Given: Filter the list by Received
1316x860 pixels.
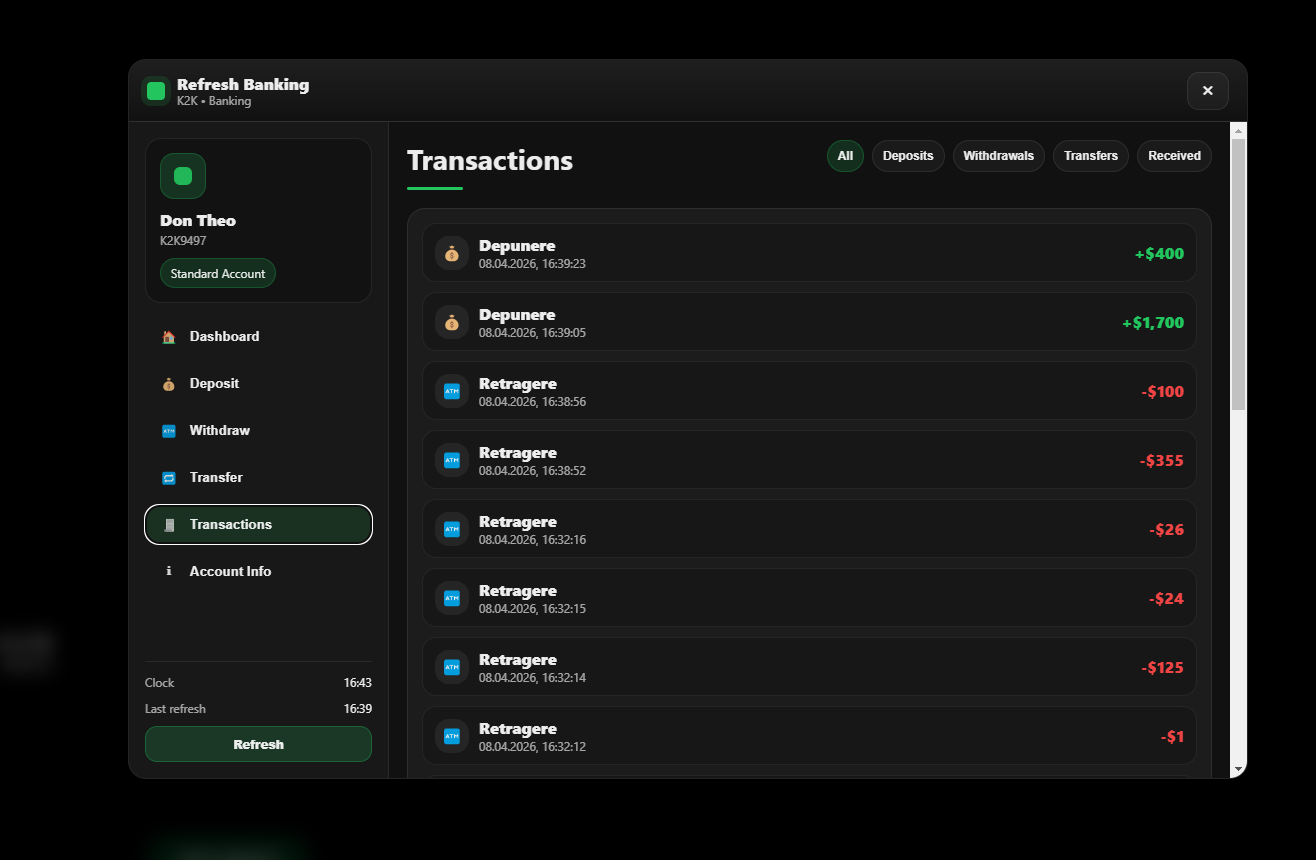Looking at the screenshot, I should [1174, 156].
